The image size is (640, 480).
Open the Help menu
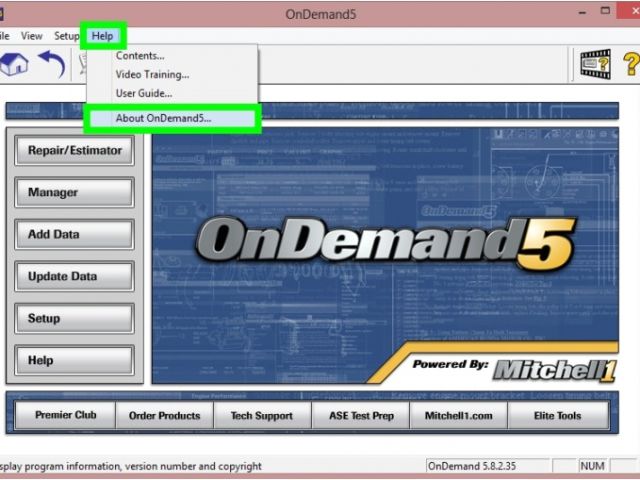click(102, 36)
